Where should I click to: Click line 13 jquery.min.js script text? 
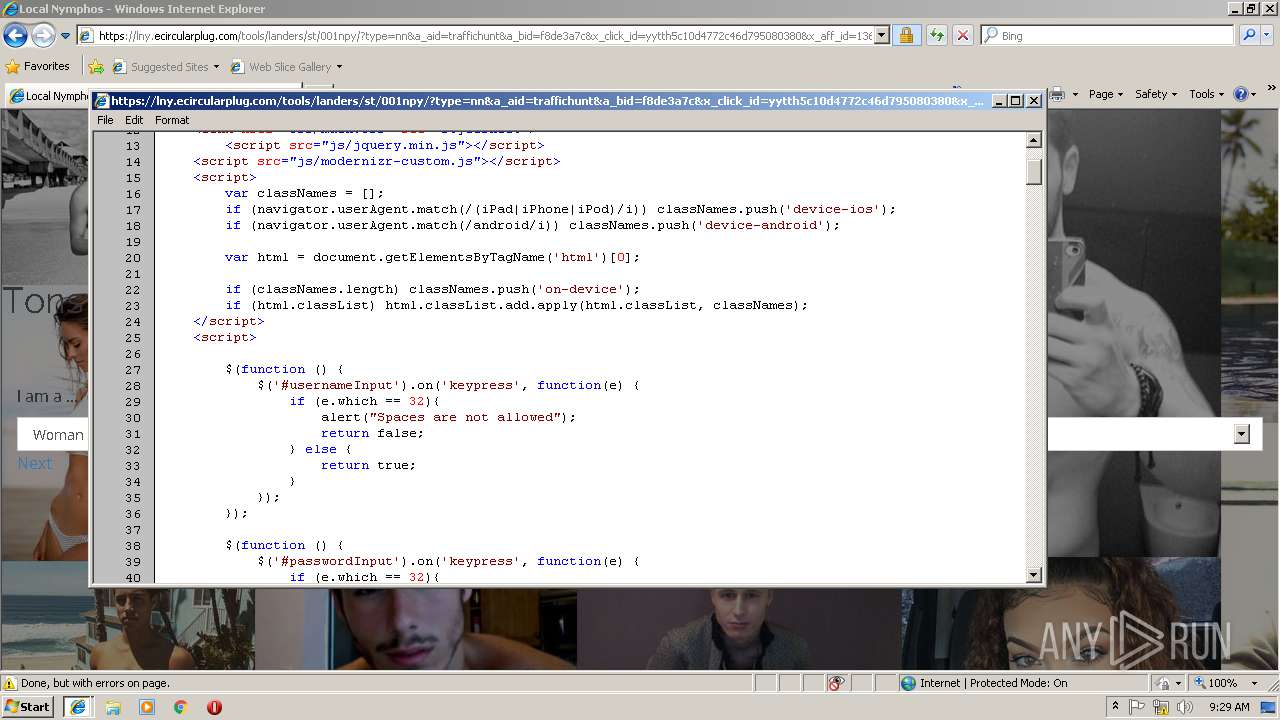point(385,146)
